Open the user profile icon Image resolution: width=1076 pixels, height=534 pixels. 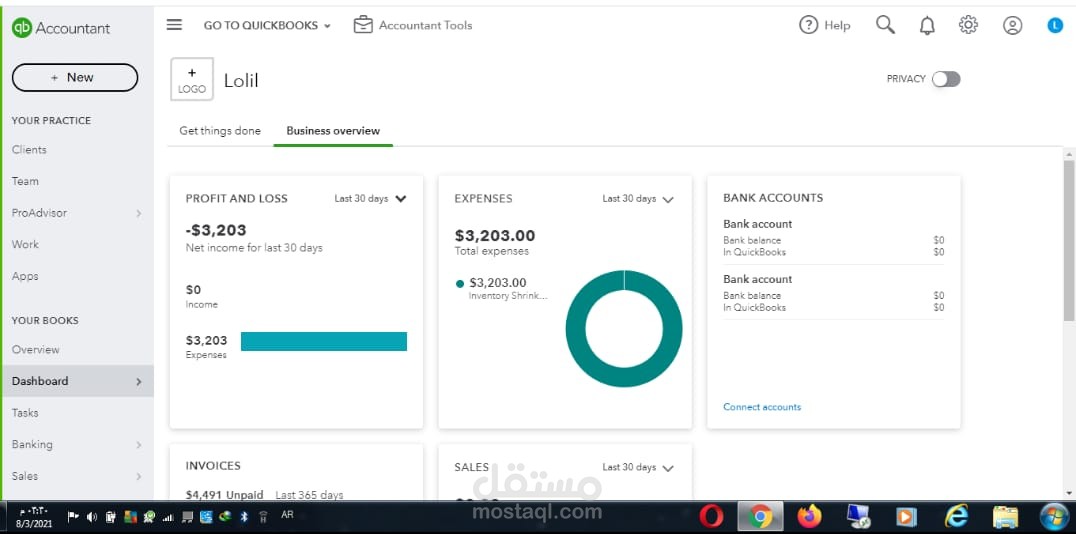click(x=1012, y=25)
